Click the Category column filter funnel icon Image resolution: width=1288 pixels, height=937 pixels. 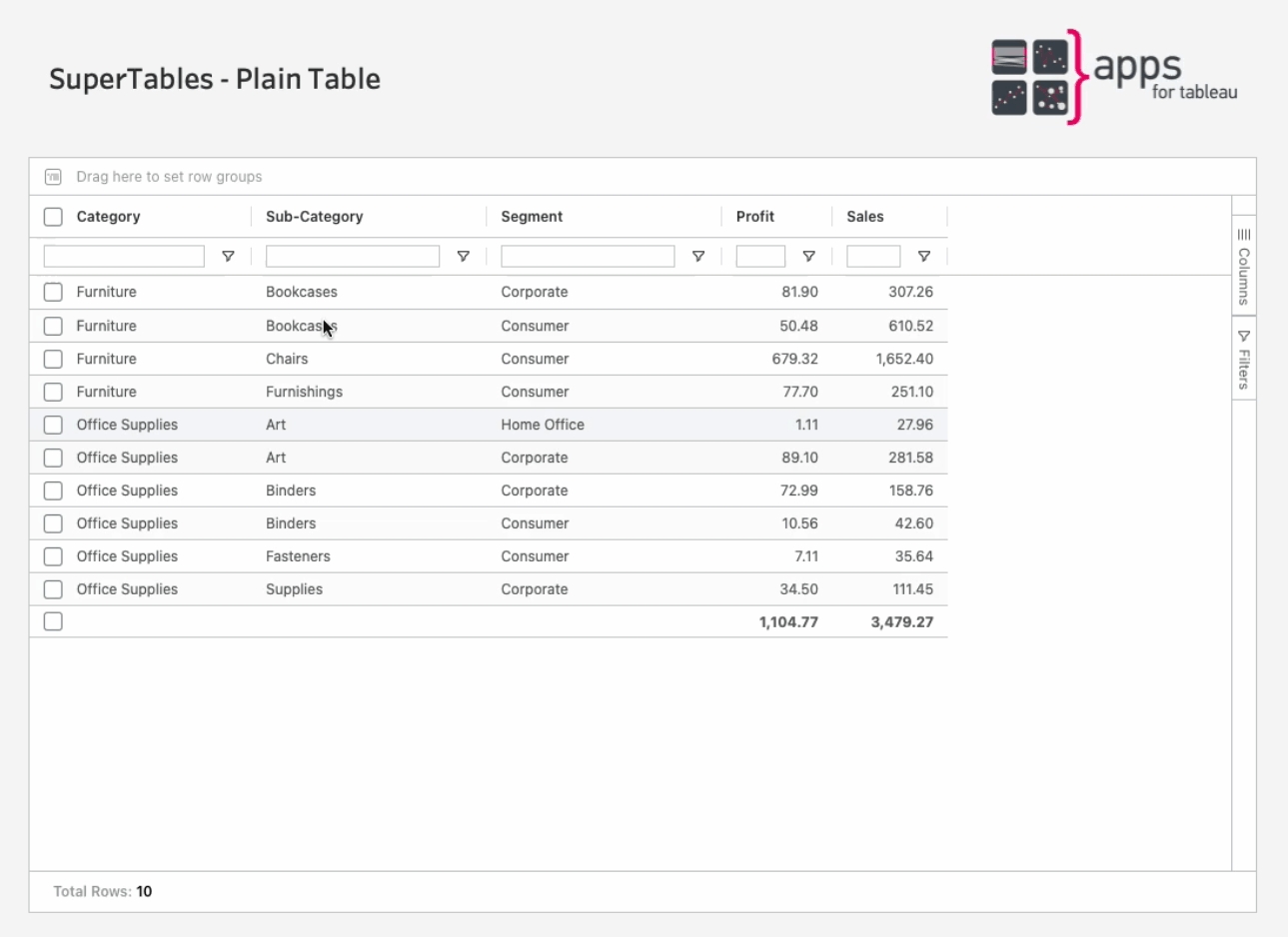click(228, 257)
